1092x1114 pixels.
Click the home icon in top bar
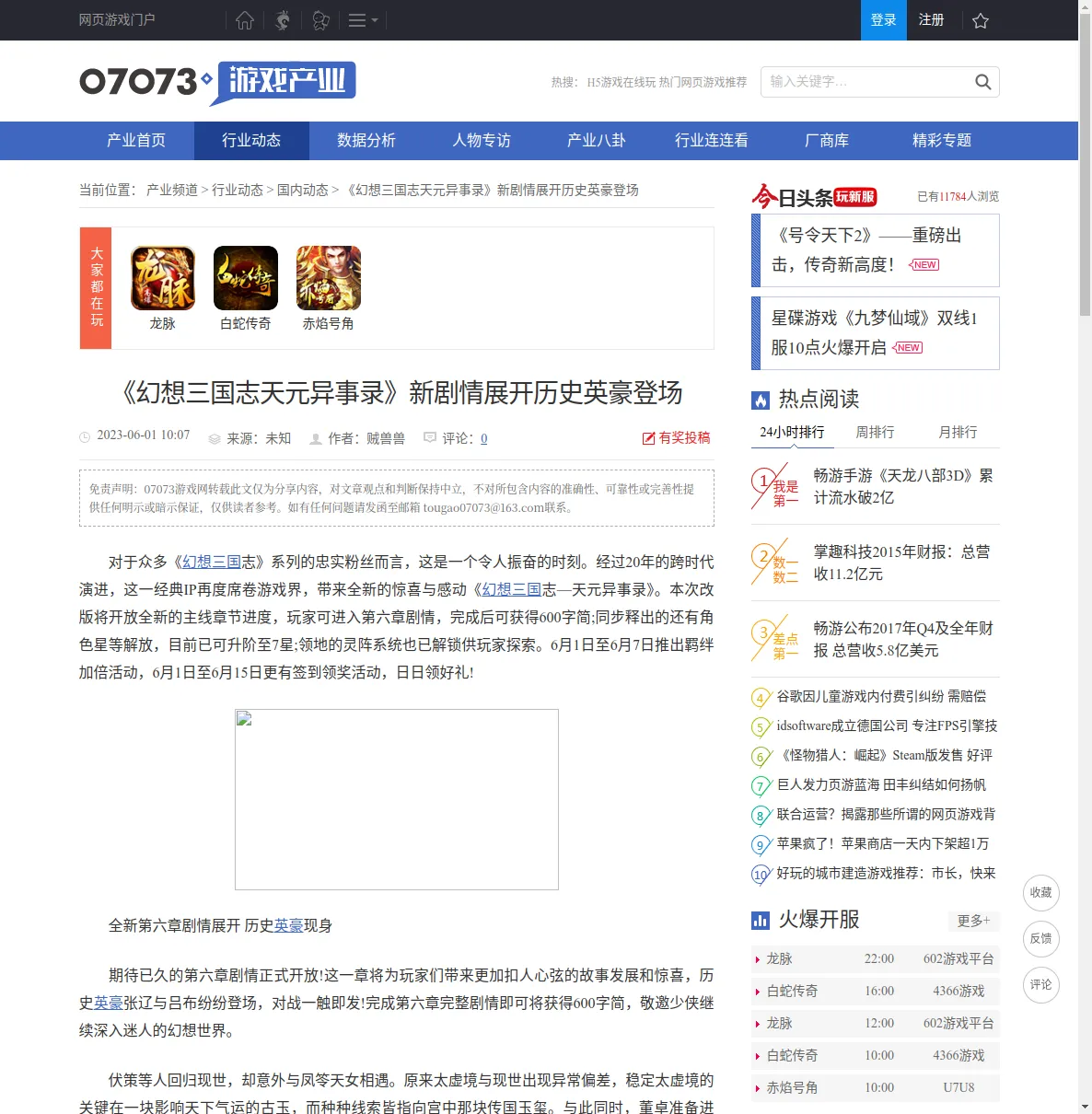[x=245, y=20]
